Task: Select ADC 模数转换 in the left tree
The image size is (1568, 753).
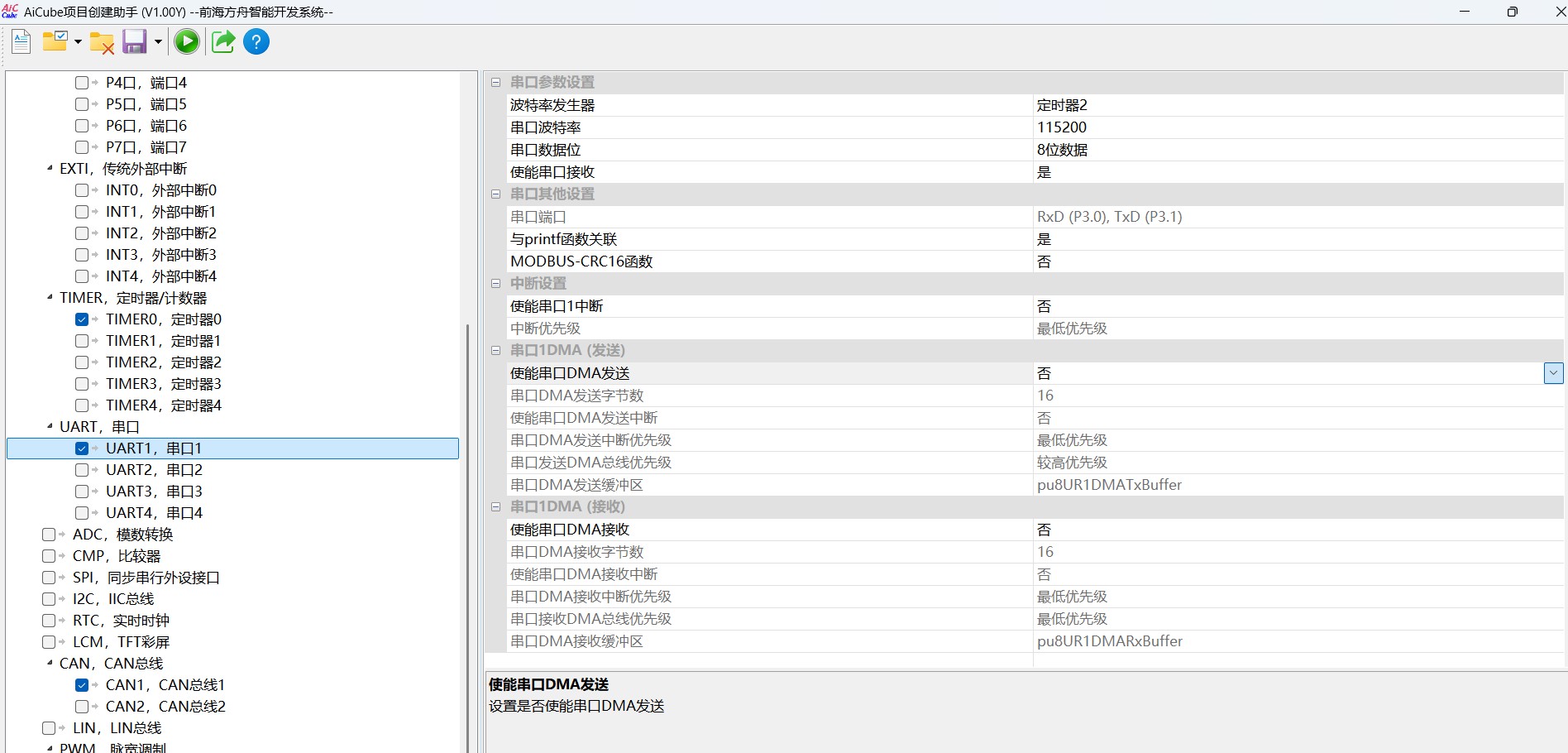Action: 122,534
